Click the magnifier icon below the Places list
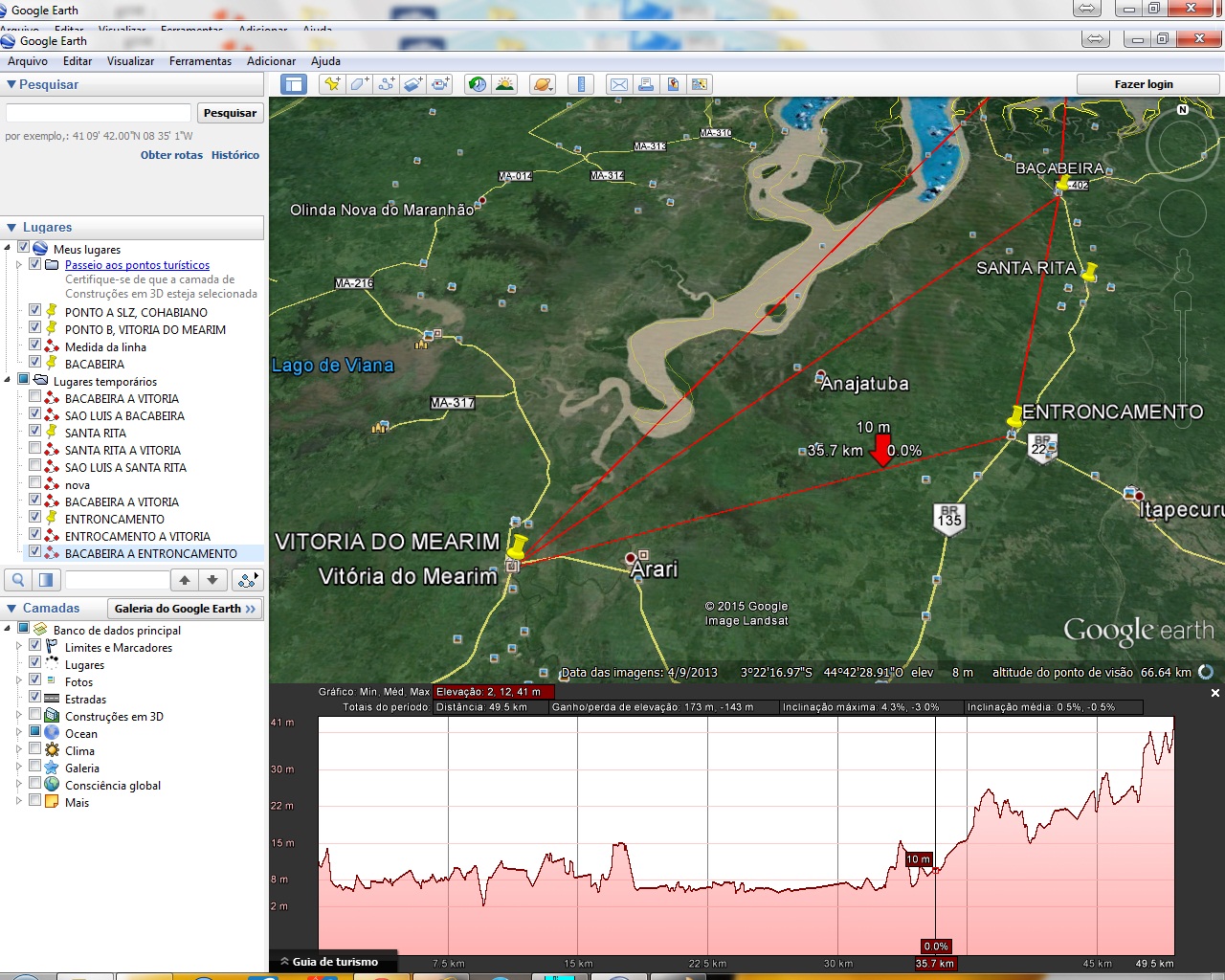The image size is (1225, 980). (x=18, y=580)
